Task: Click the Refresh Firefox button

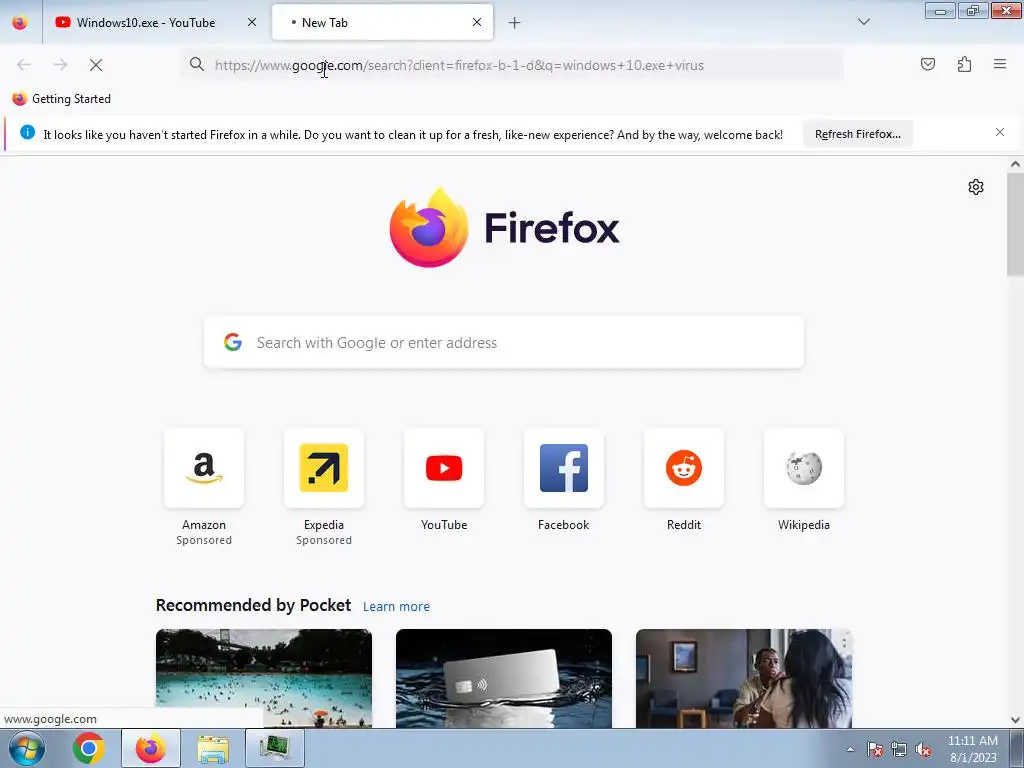Action: tap(857, 134)
